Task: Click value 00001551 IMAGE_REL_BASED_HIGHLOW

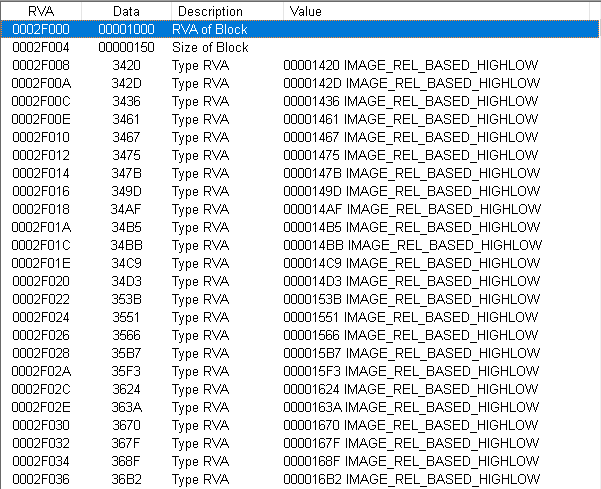Action: pyautogui.click(x=411, y=318)
